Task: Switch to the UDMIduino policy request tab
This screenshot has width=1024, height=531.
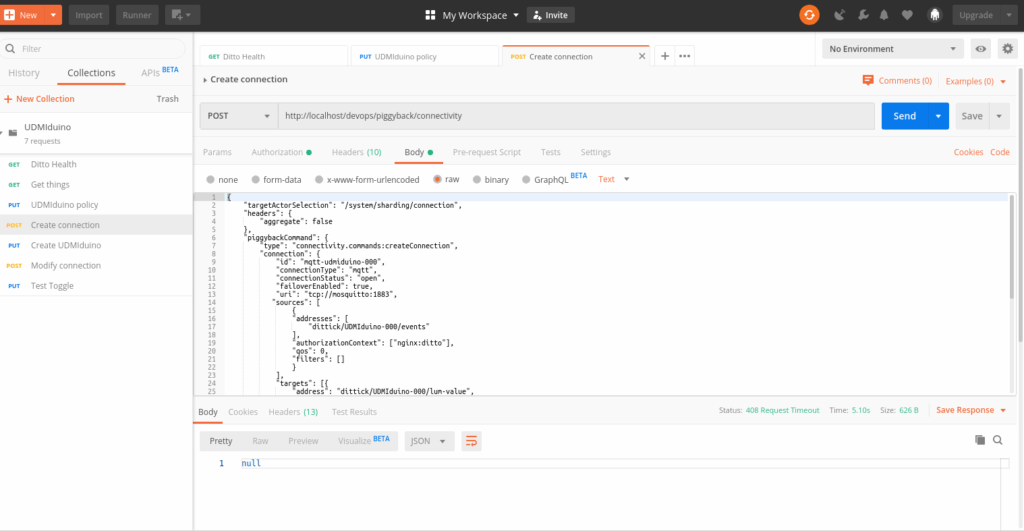Action: pyautogui.click(x=424, y=56)
